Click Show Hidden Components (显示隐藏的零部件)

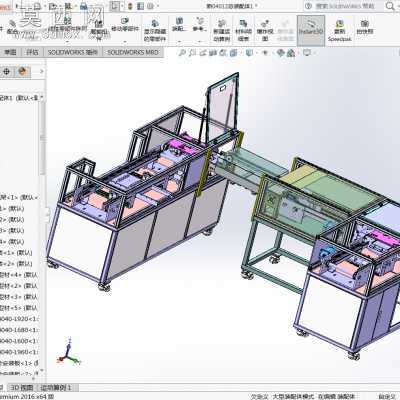click(x=155, y=30)
